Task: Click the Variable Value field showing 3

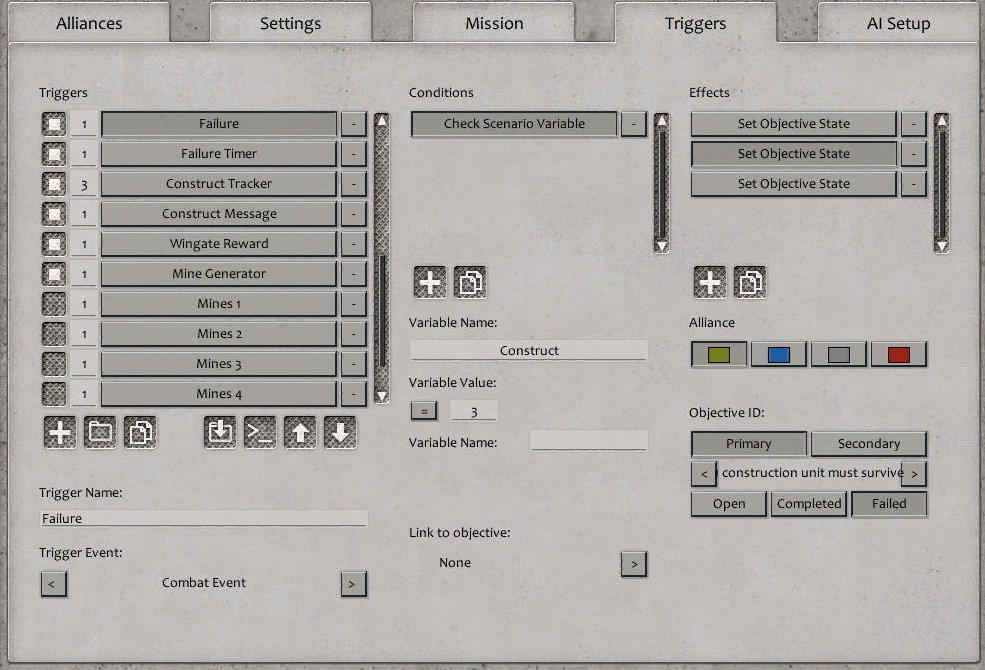Action: [474, 411]
